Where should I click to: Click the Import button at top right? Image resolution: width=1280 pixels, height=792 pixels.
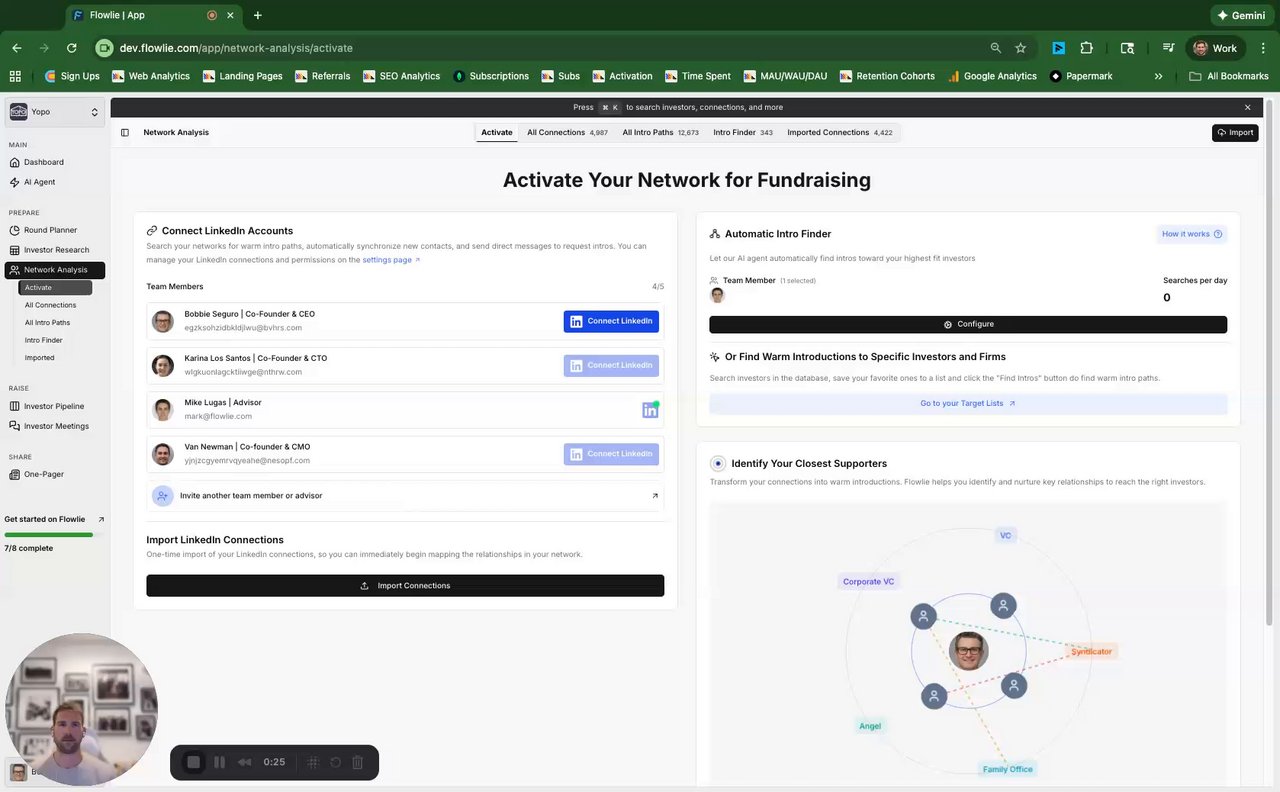[x=1235, y=132]
